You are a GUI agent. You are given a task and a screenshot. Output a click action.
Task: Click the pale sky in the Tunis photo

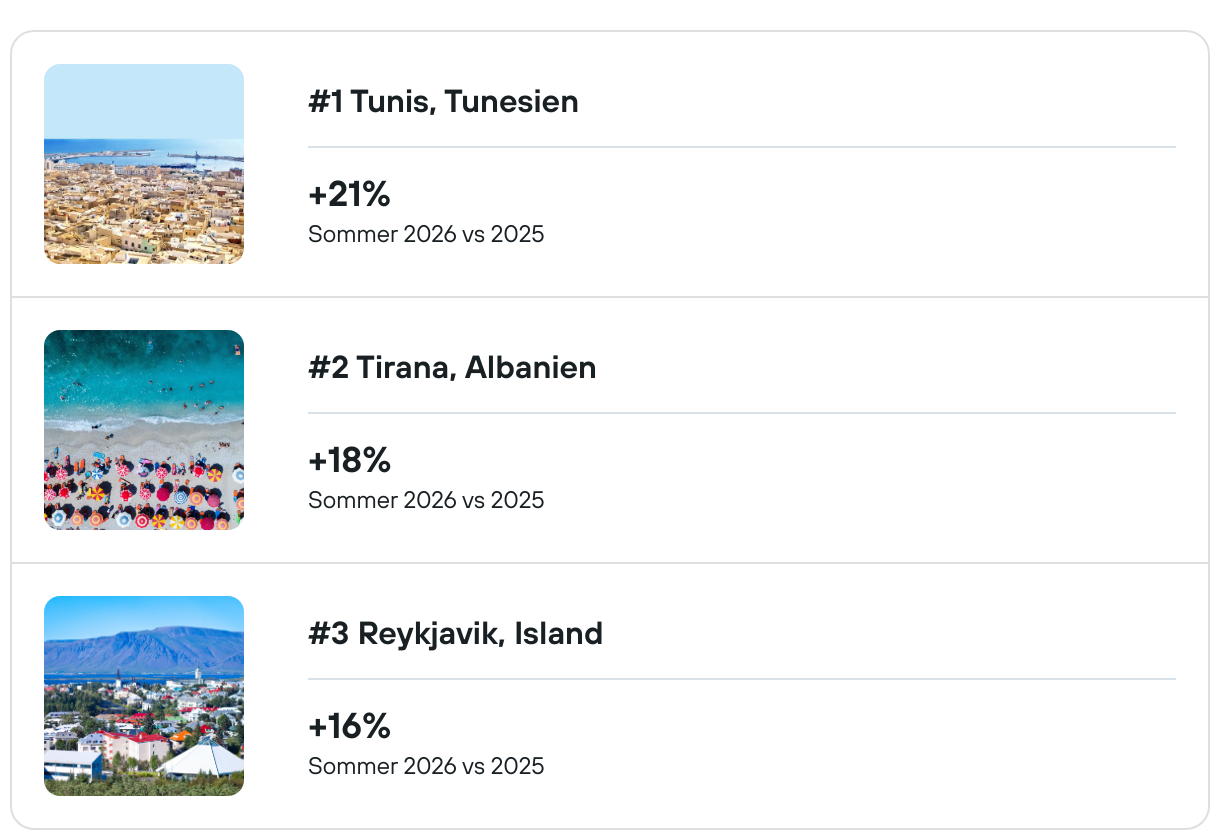point(144,100)
